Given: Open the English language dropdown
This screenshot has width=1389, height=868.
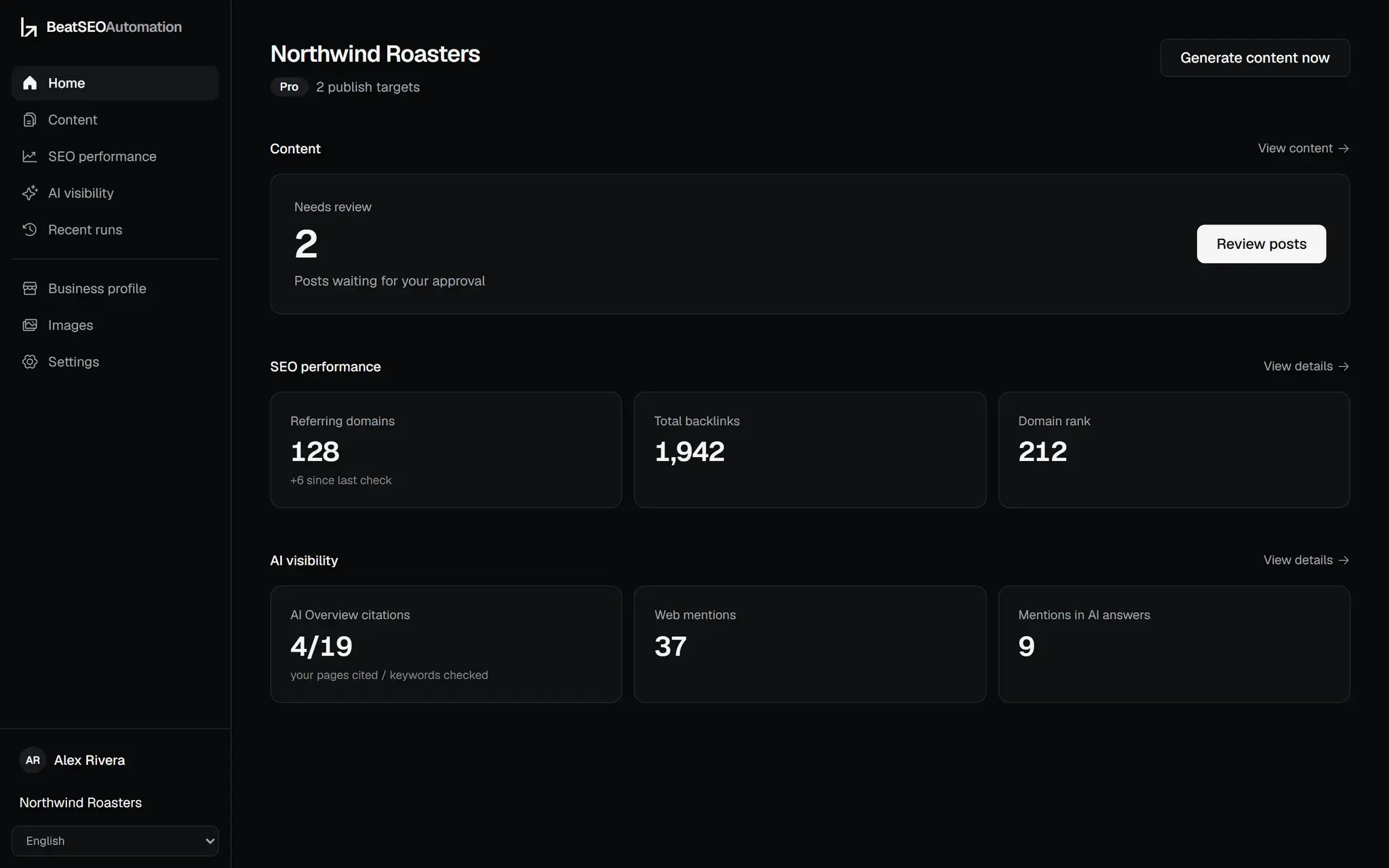Looking at the screenshot, I should pos(115,841).
